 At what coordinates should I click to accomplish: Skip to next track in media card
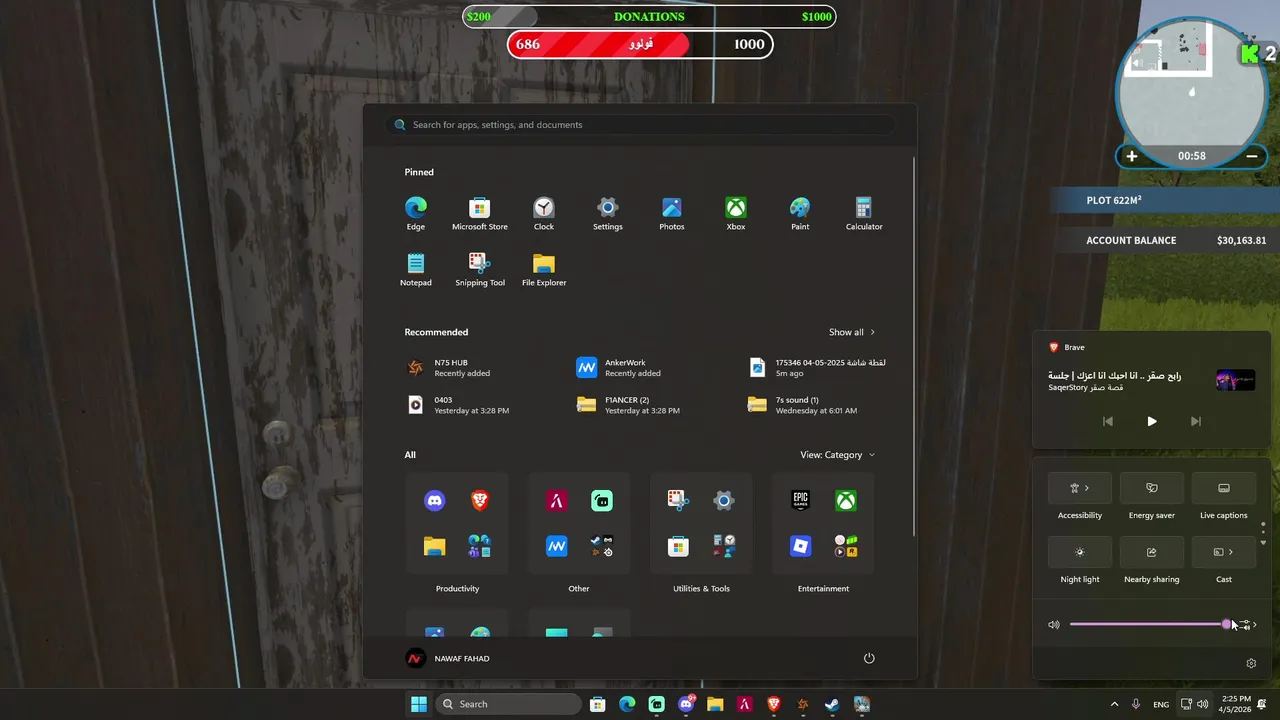(x=1196, y=421)
